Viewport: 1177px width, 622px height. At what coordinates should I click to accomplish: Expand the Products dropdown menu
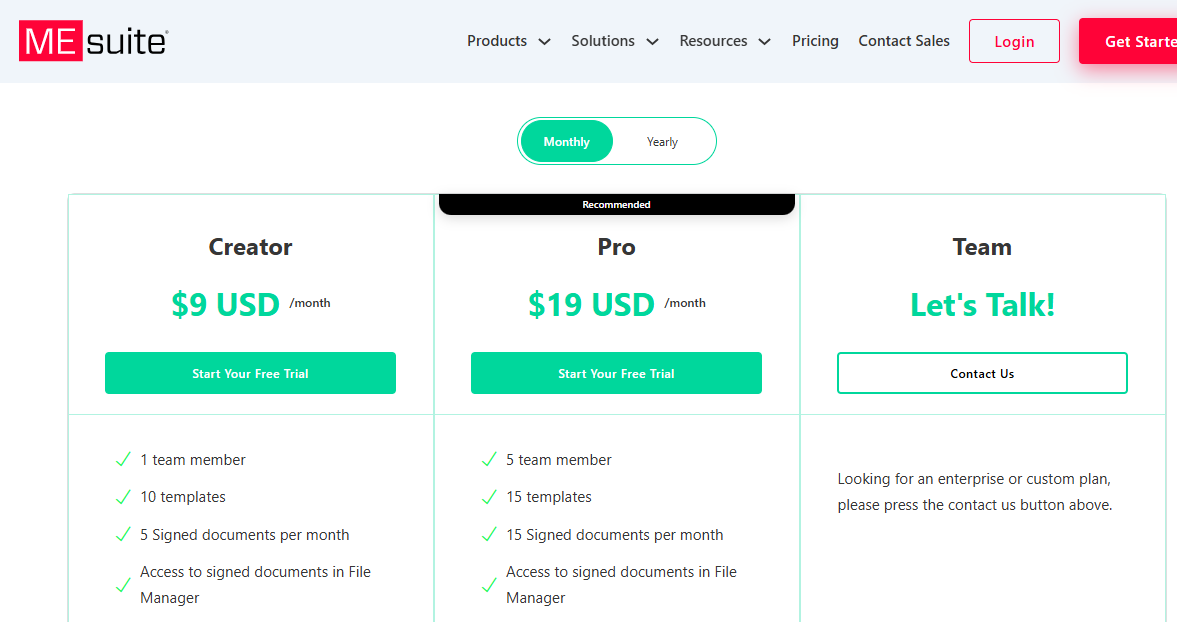point(508,41)
